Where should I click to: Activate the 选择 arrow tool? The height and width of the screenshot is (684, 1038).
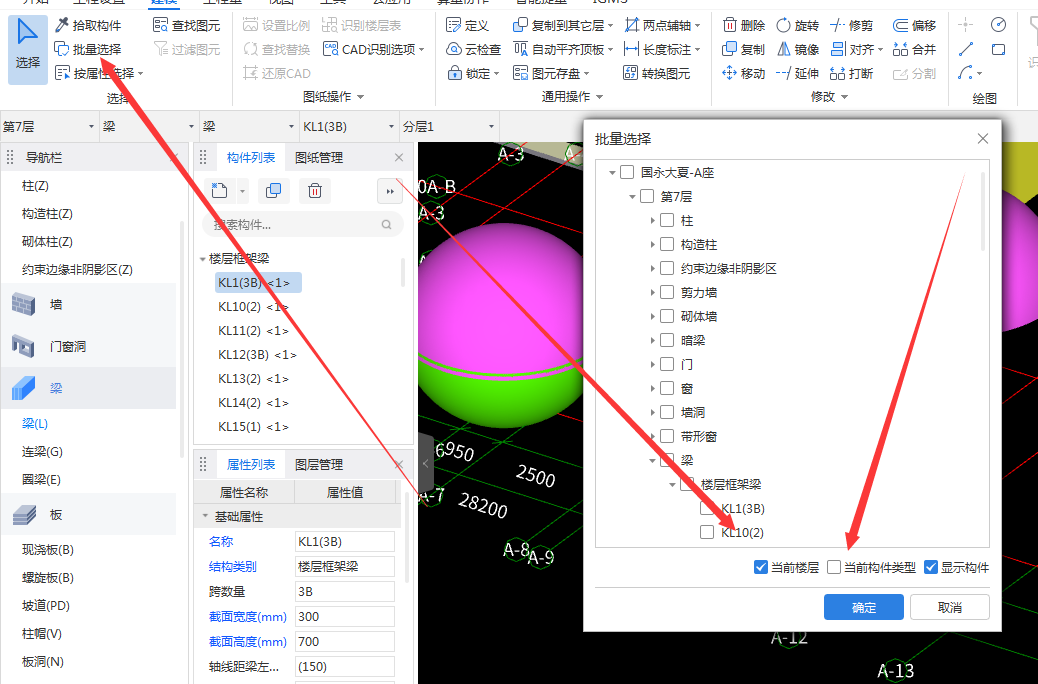click(28, 49)
